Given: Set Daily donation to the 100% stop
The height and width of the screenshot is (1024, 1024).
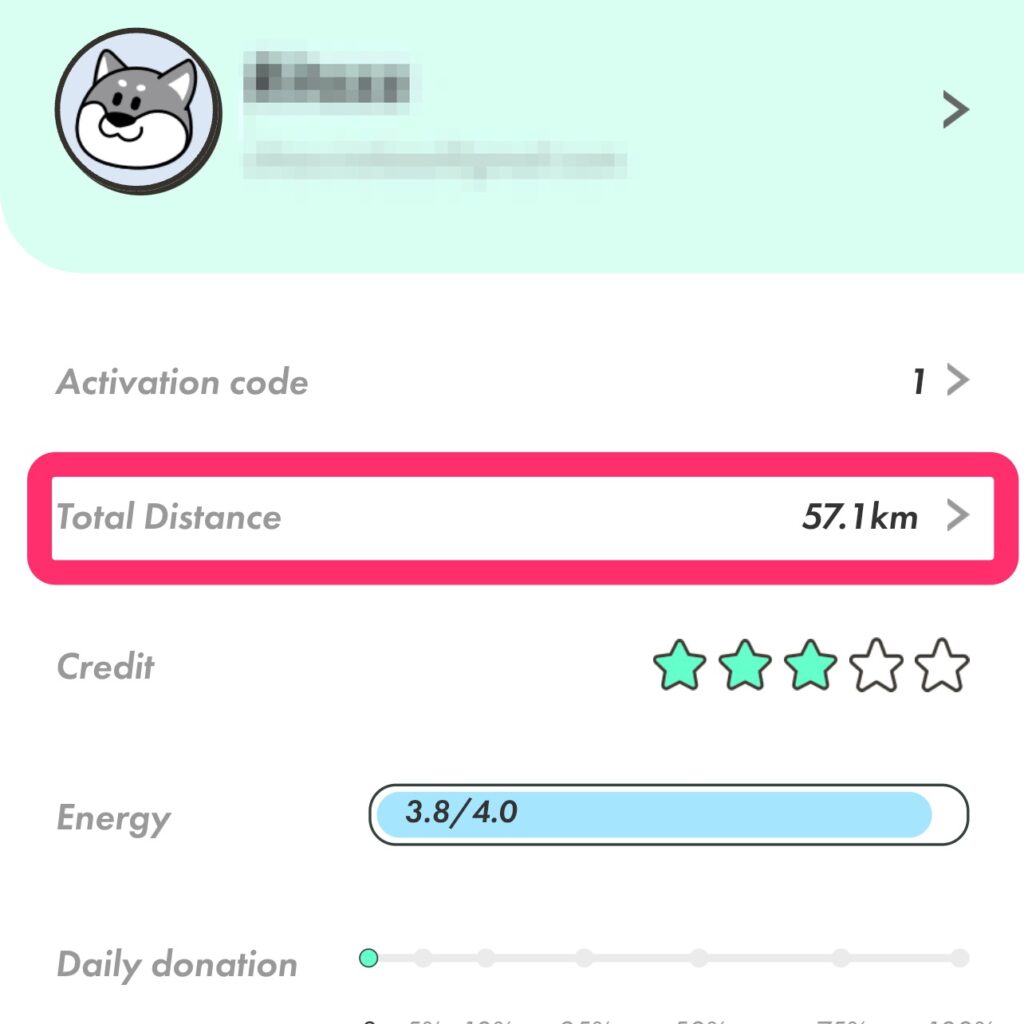Looking at the screenshot, I should [960, 958].
